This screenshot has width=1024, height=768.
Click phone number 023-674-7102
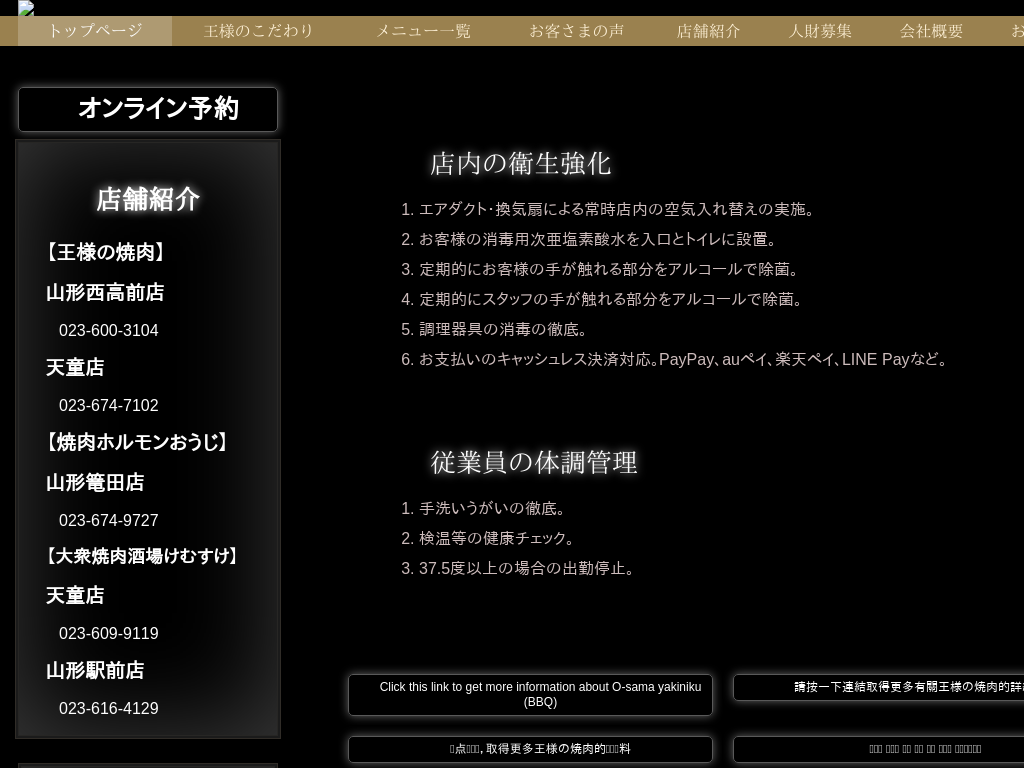tap(109, 406)
